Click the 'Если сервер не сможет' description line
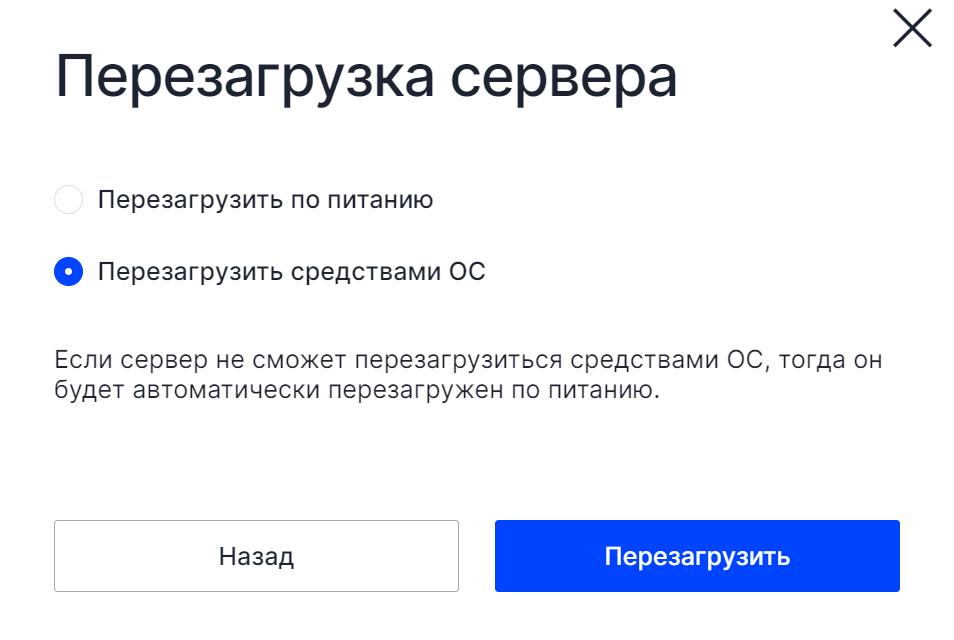The width and height of the screenshot is (954, 640). tap(468, 360)
